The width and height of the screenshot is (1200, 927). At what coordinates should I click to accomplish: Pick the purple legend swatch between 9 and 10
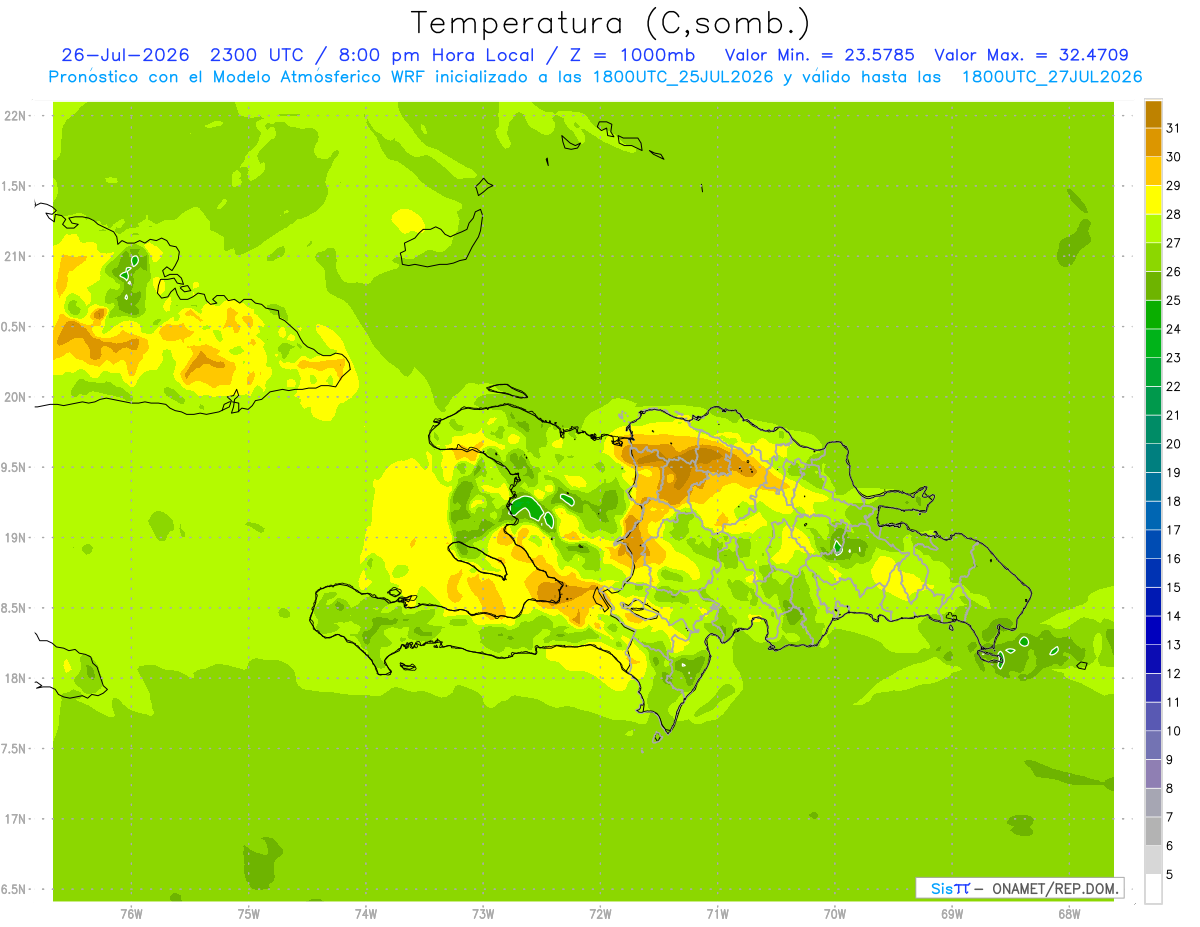(1153, 745)
